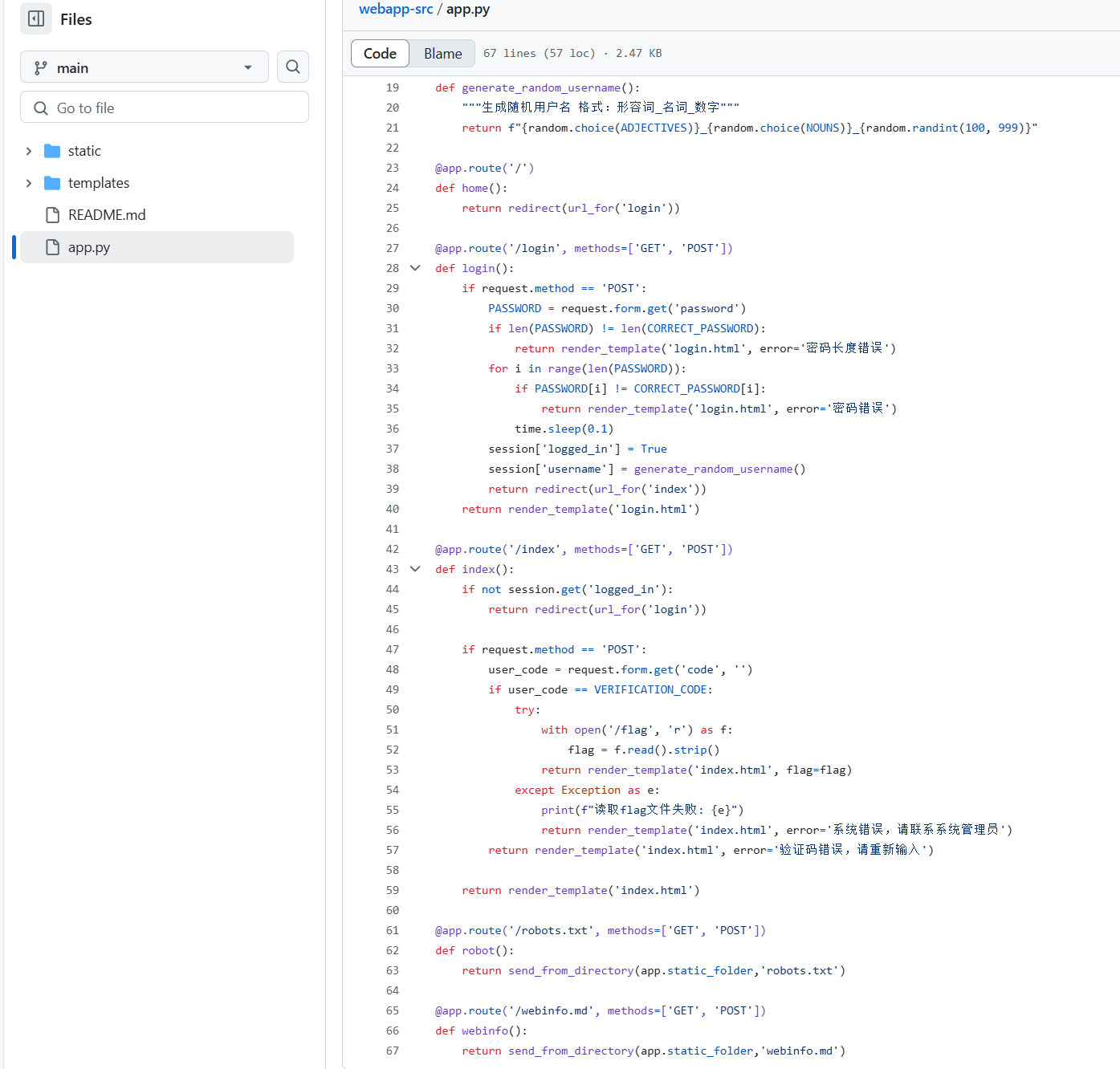Click the session['logged_in'] = True line

click(577, 449)
